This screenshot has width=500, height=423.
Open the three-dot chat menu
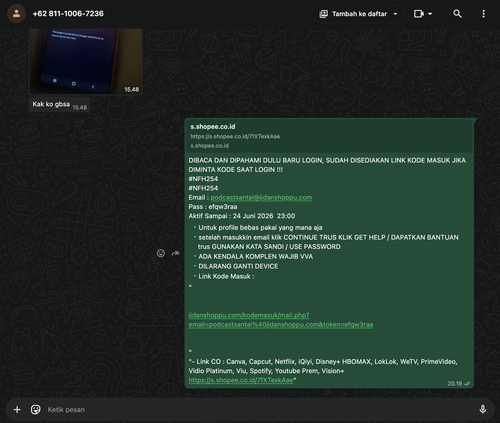[483, 14]
